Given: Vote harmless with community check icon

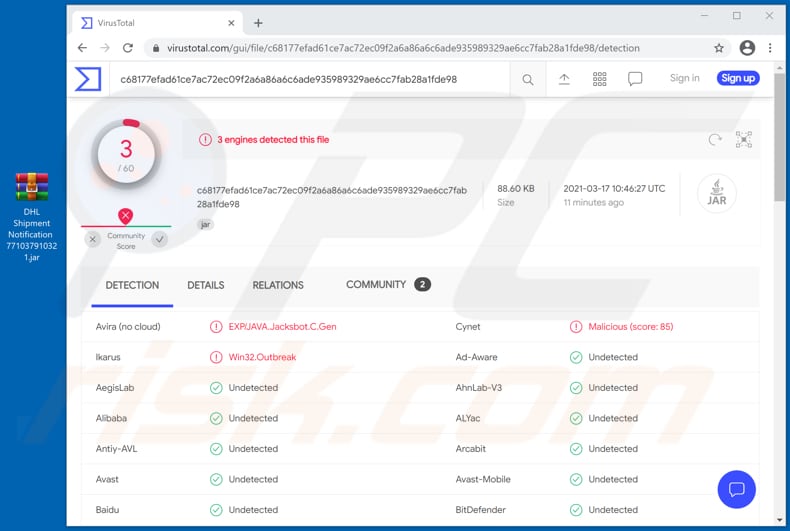Looking at the screenshot, I should coord(160,239).
